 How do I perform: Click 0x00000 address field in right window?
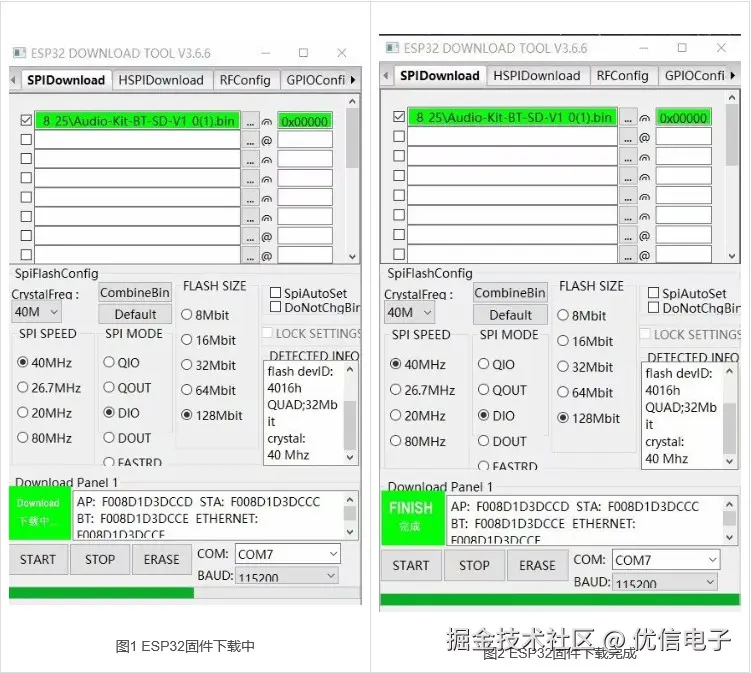(683, 117)
